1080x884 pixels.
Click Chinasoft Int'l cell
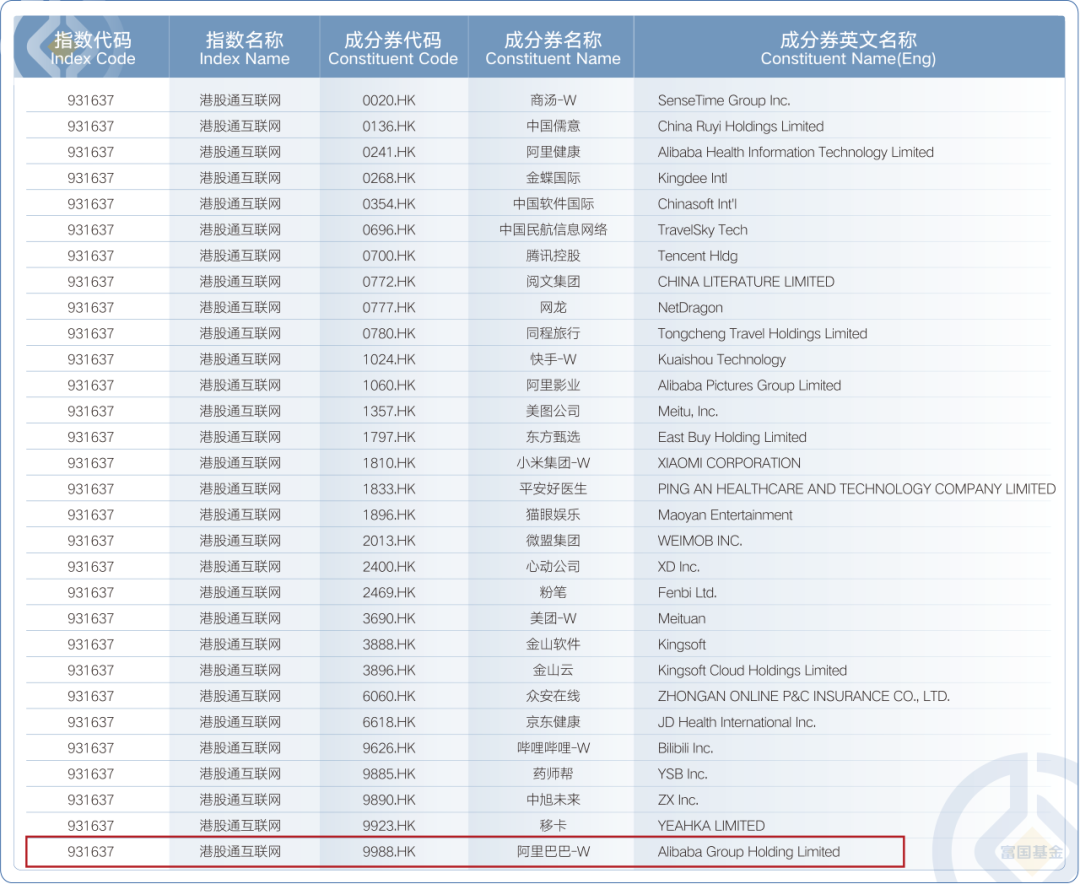coord(697,205)
